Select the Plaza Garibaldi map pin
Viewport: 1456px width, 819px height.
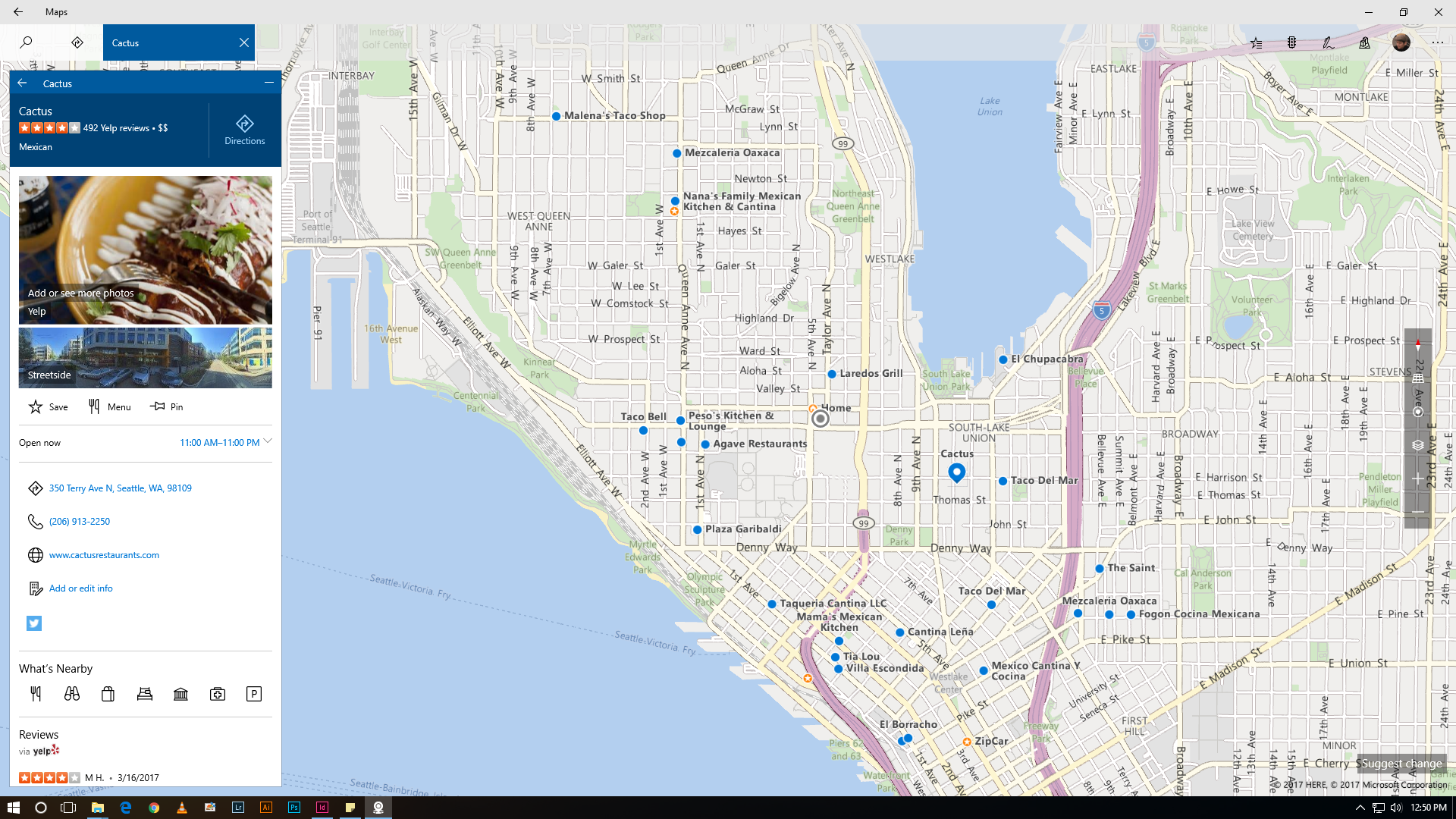pos(697,529)
